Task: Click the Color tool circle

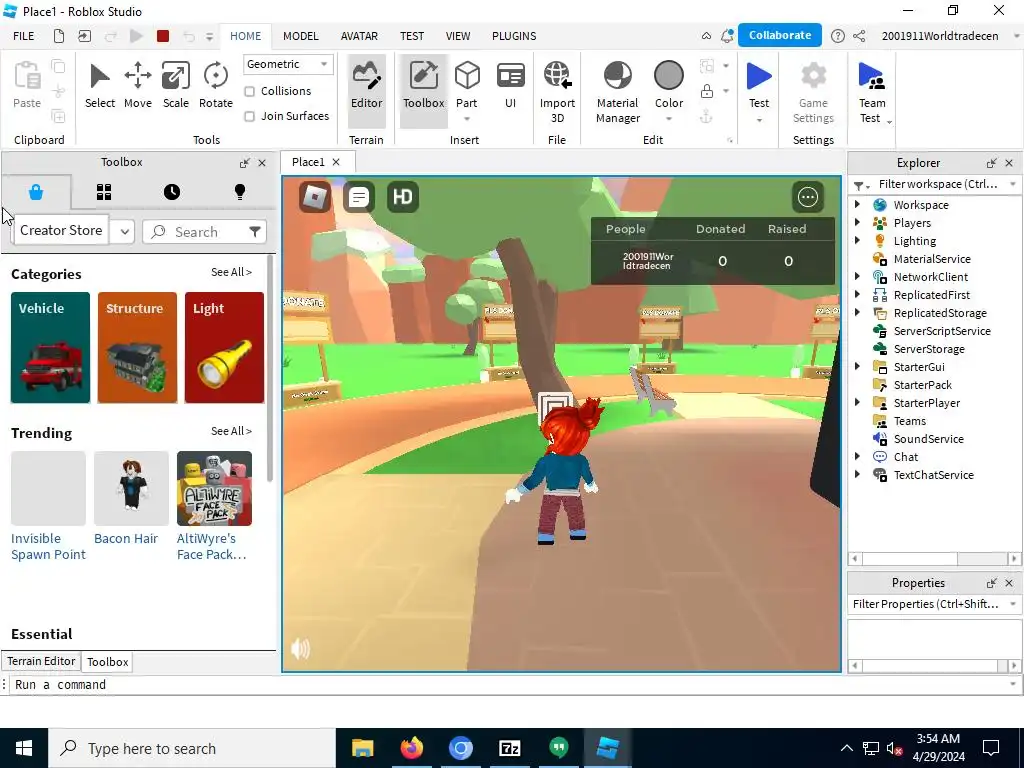Action: click(x=669, y=76)
